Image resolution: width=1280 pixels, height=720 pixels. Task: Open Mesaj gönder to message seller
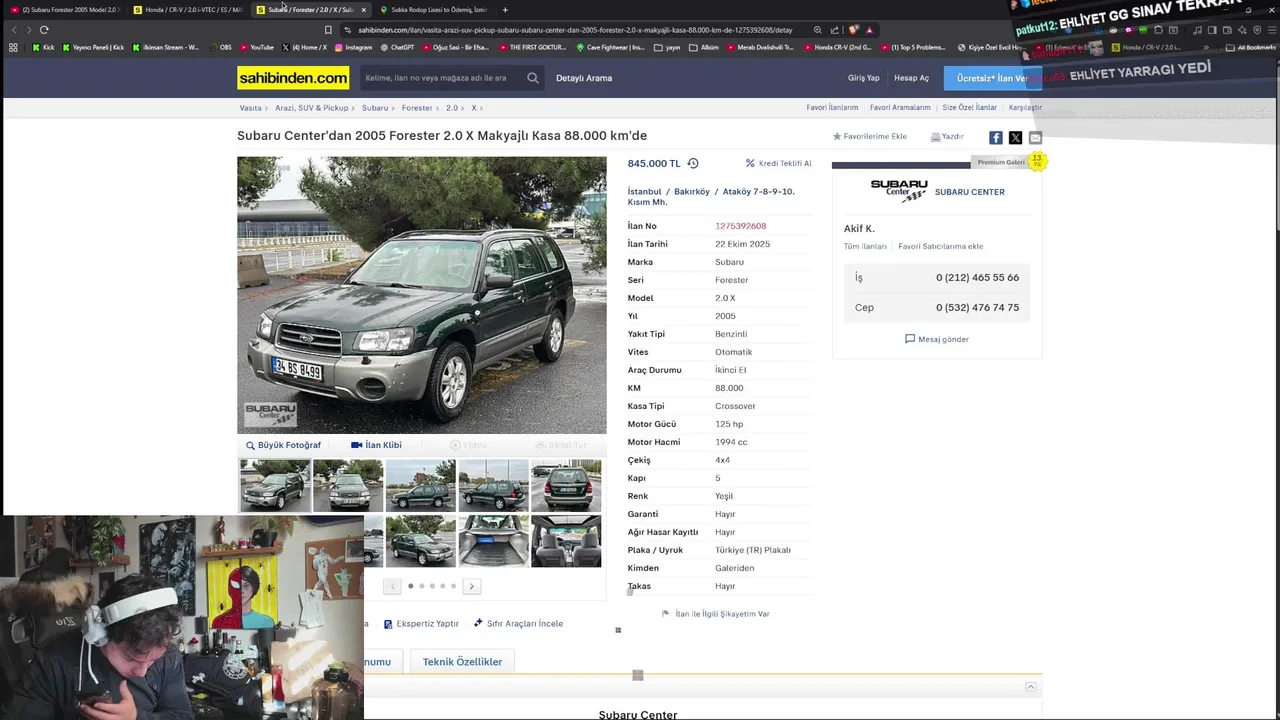937,339
